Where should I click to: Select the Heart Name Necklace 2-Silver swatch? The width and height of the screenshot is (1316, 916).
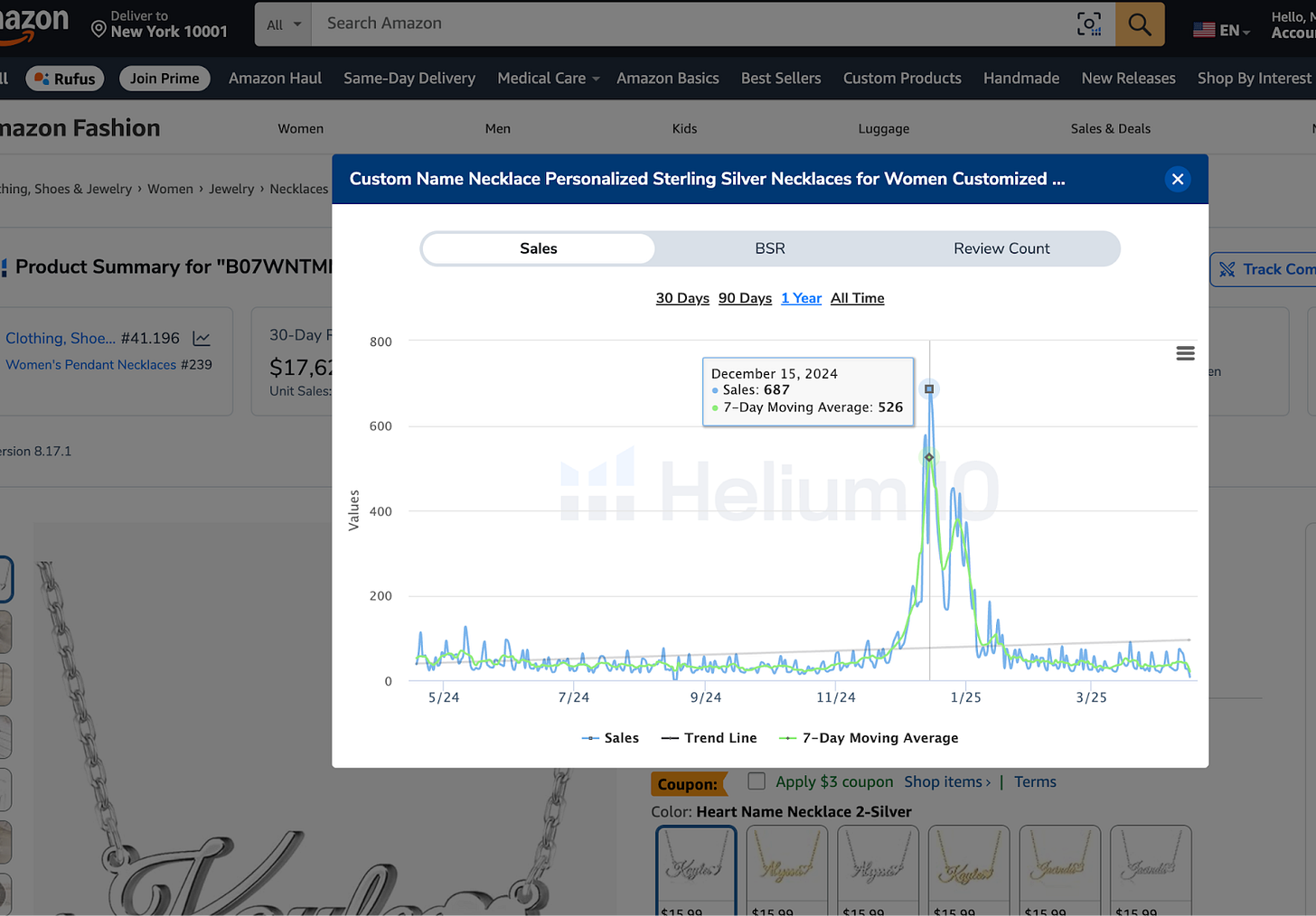pos(696,871)
